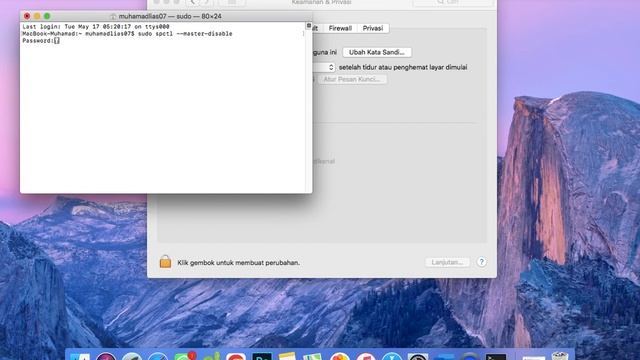Open Terminal icon in the Dock

pos(496,357)
